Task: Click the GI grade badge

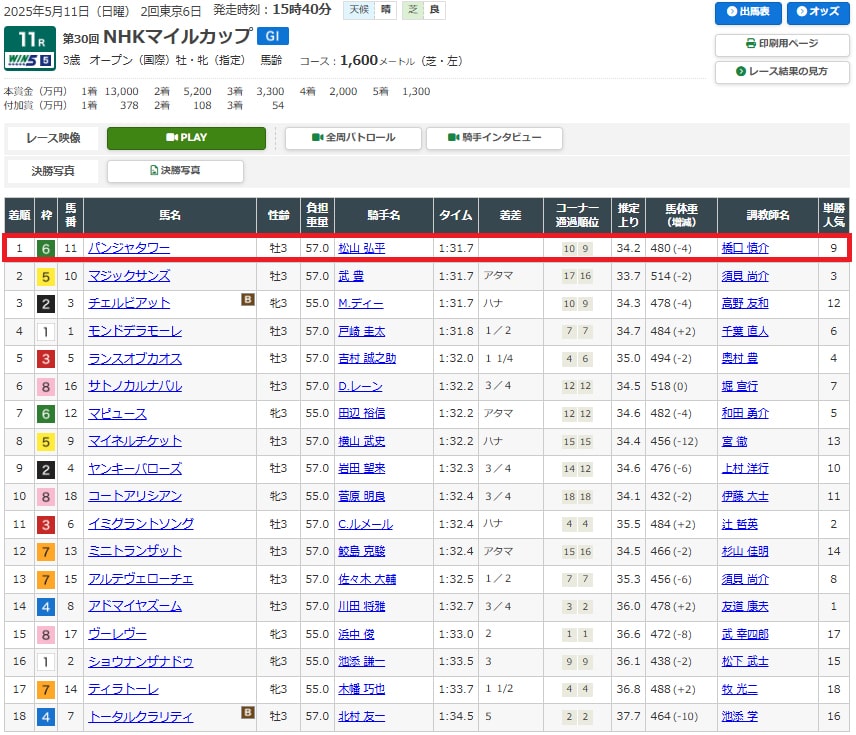Action: point(273,37)
